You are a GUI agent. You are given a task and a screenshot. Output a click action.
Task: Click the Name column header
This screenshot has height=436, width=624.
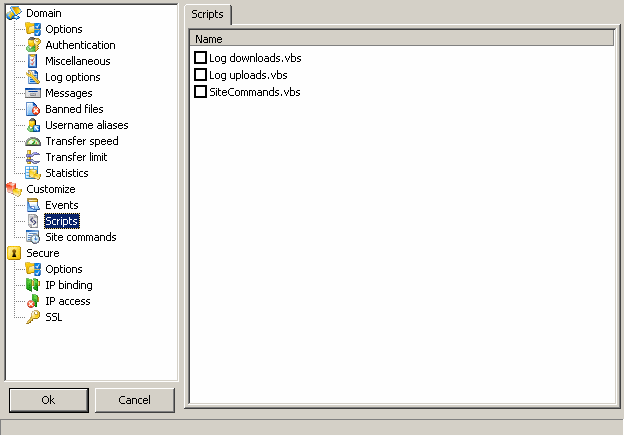tap(402, 39)
